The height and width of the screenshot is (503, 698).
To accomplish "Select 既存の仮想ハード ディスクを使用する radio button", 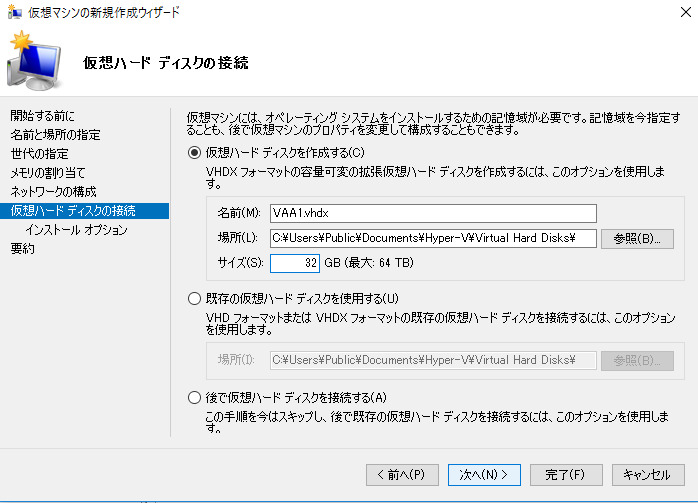I will click(194, 298).
